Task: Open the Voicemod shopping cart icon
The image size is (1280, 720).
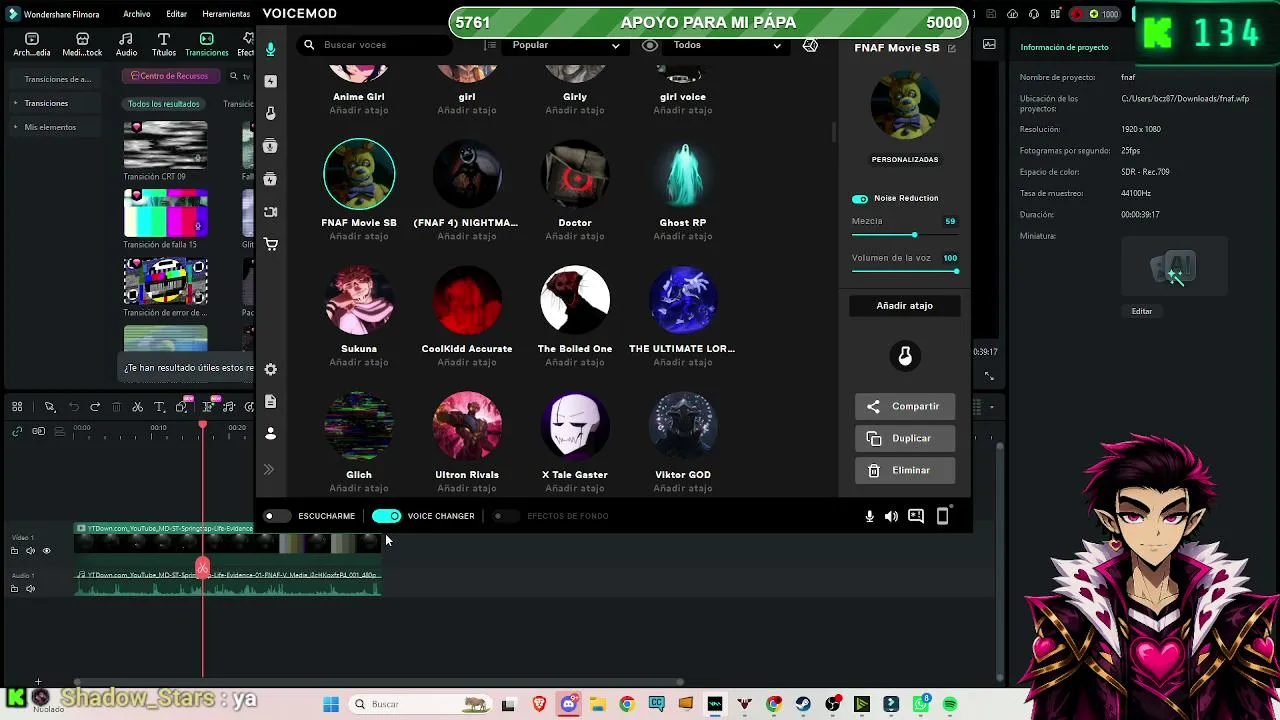Action: (271, 244)
